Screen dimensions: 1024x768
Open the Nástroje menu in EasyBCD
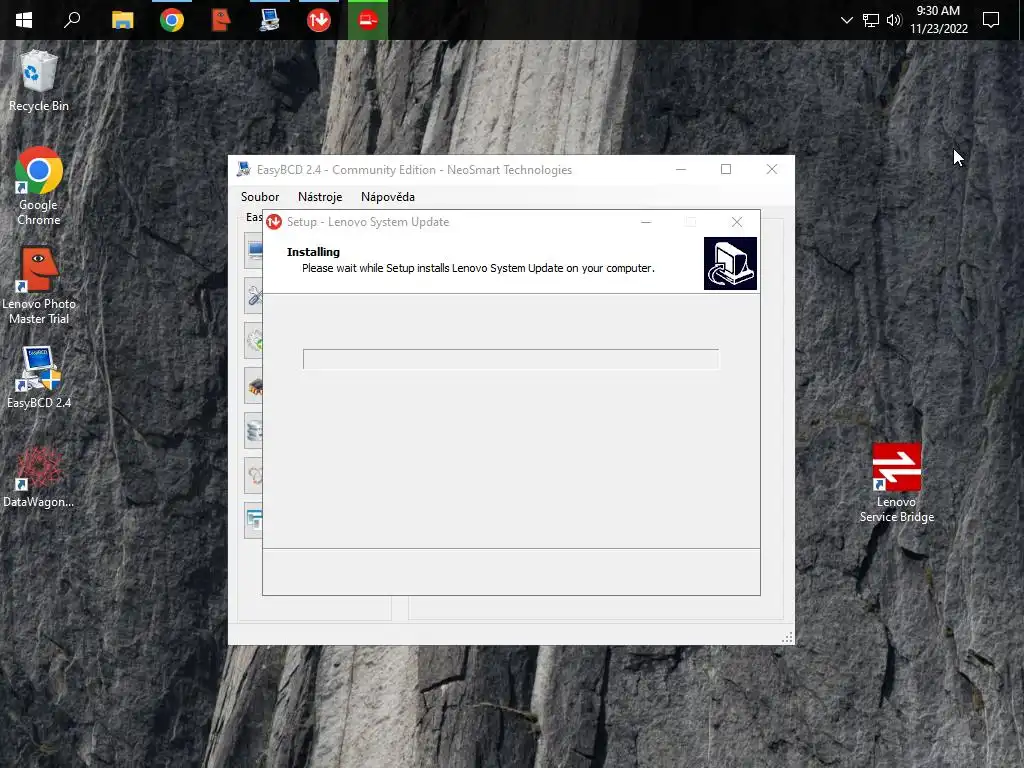point(320,197)
